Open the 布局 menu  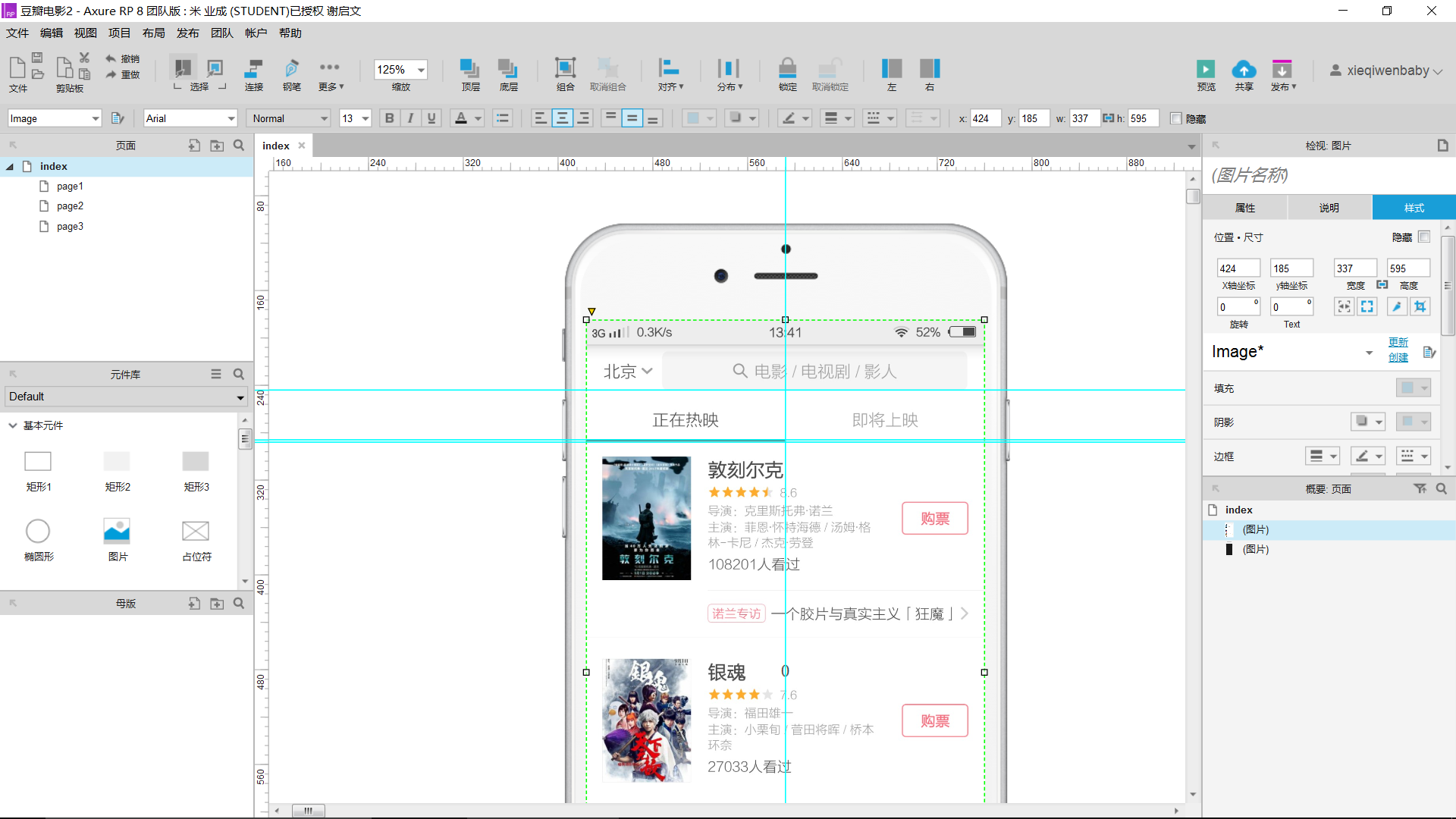[154, 33]
